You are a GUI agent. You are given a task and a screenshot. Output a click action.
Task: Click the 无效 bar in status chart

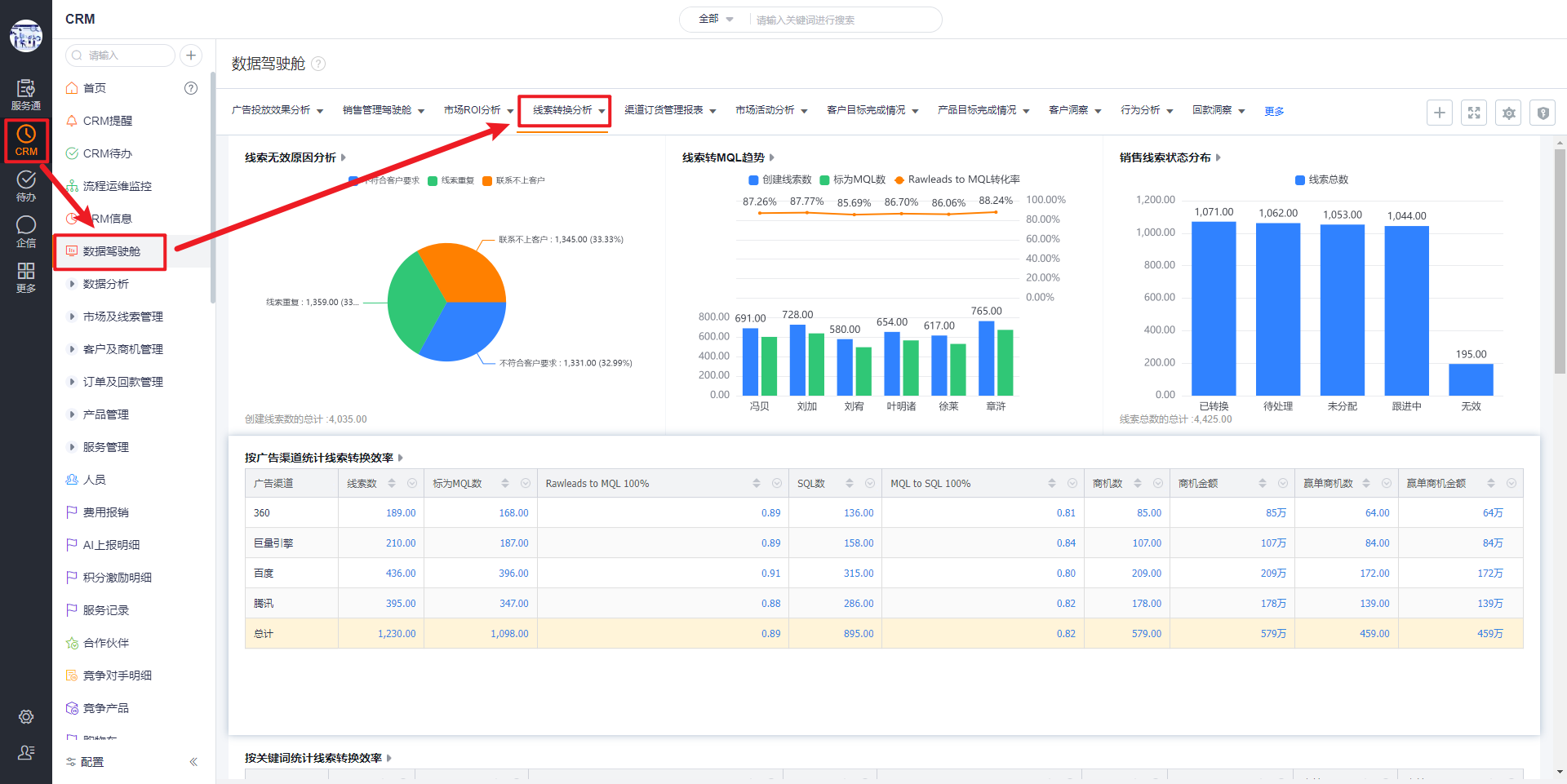click(x=1471, y=380)
